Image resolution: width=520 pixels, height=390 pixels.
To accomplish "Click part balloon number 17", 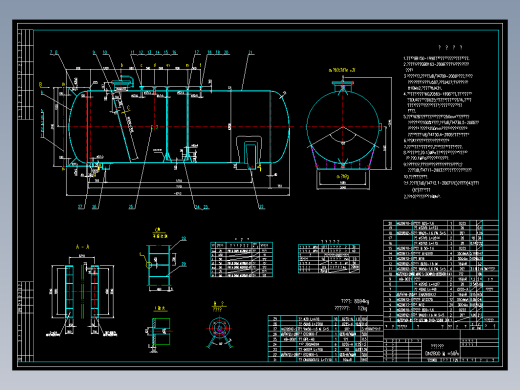I will (x=197, y=52).
